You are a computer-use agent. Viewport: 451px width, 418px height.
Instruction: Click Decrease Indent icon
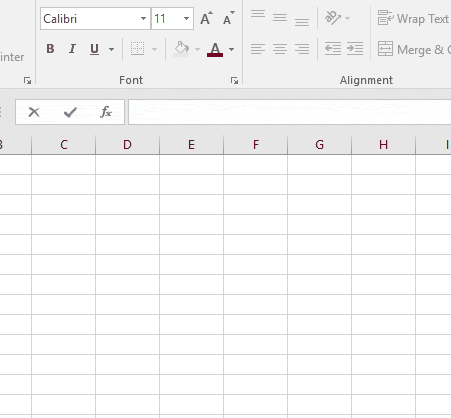(x=333, y=49)
